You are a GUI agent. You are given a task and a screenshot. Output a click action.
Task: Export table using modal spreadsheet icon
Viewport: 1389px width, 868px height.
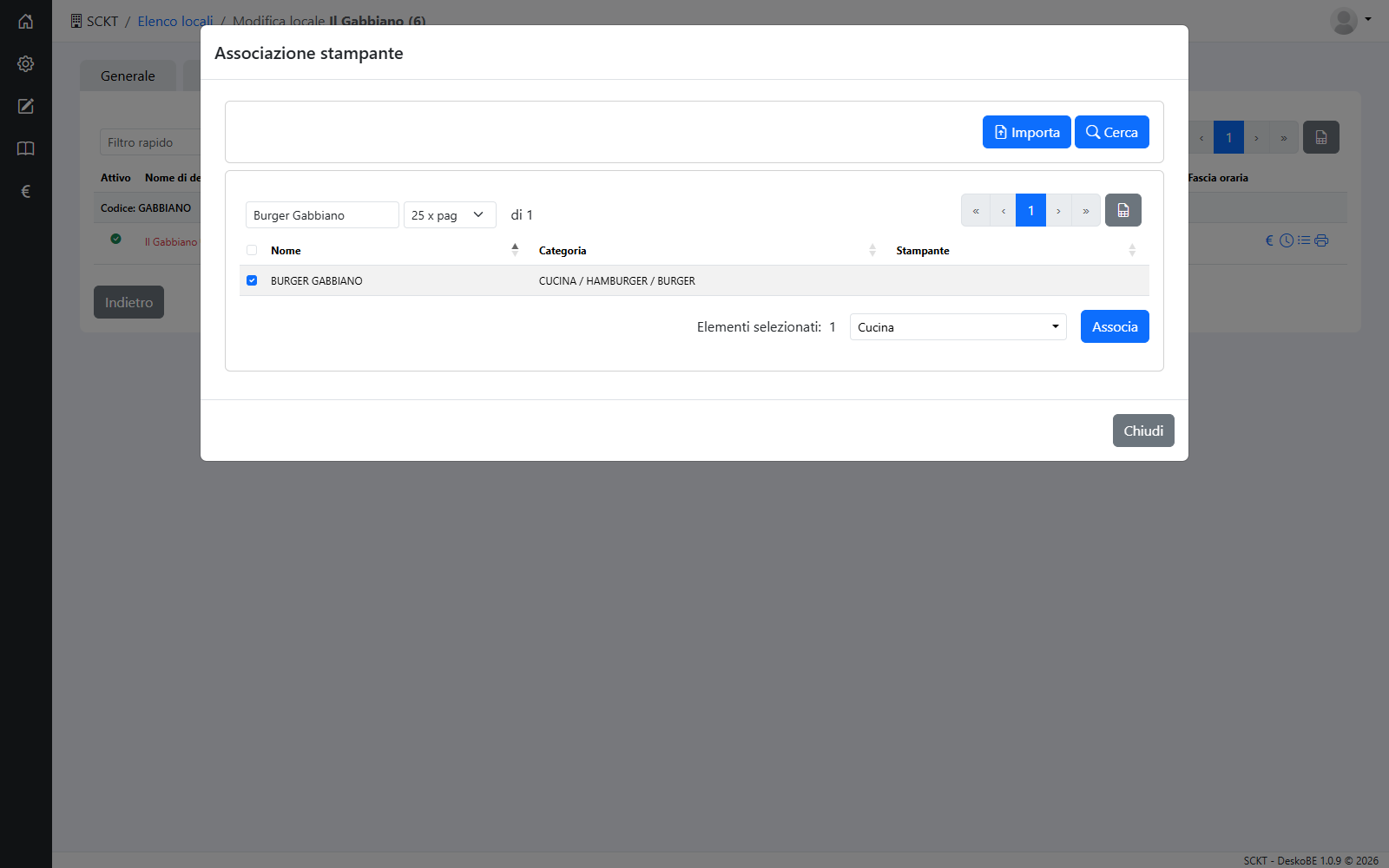pyautogui.click(x=1123, y=210)
